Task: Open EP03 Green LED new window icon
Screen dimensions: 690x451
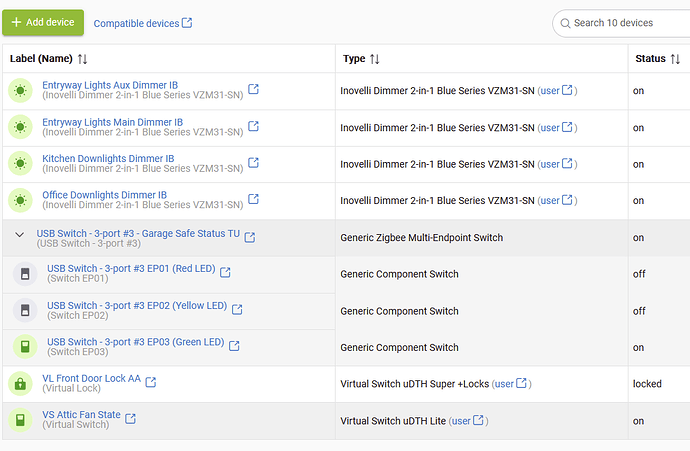Action: click(234, 346)
